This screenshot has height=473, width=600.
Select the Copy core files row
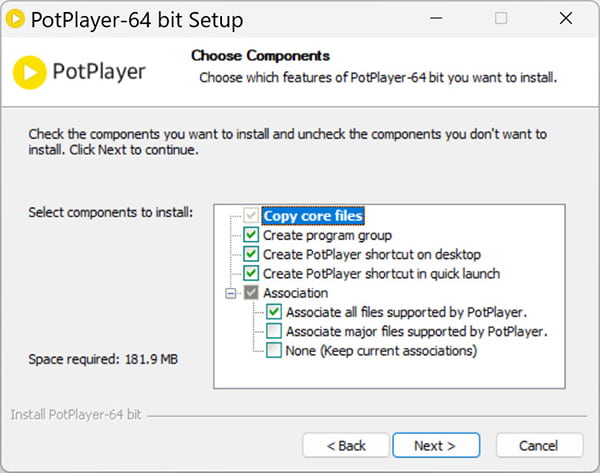[x=313, y=216]
